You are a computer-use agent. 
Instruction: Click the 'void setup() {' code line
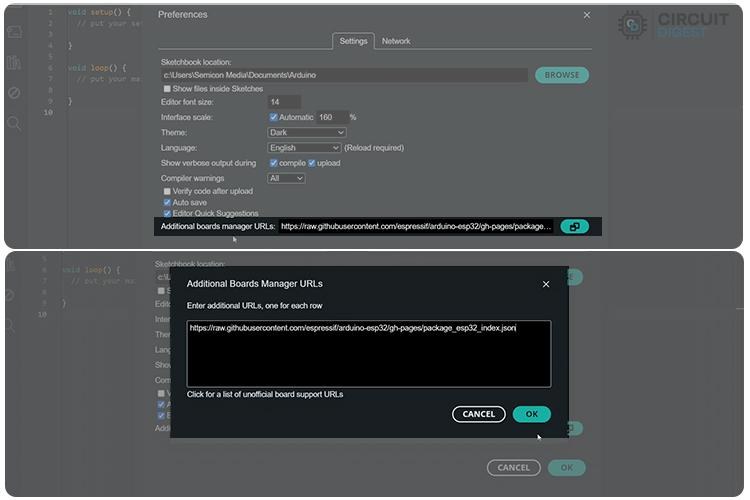99,12
